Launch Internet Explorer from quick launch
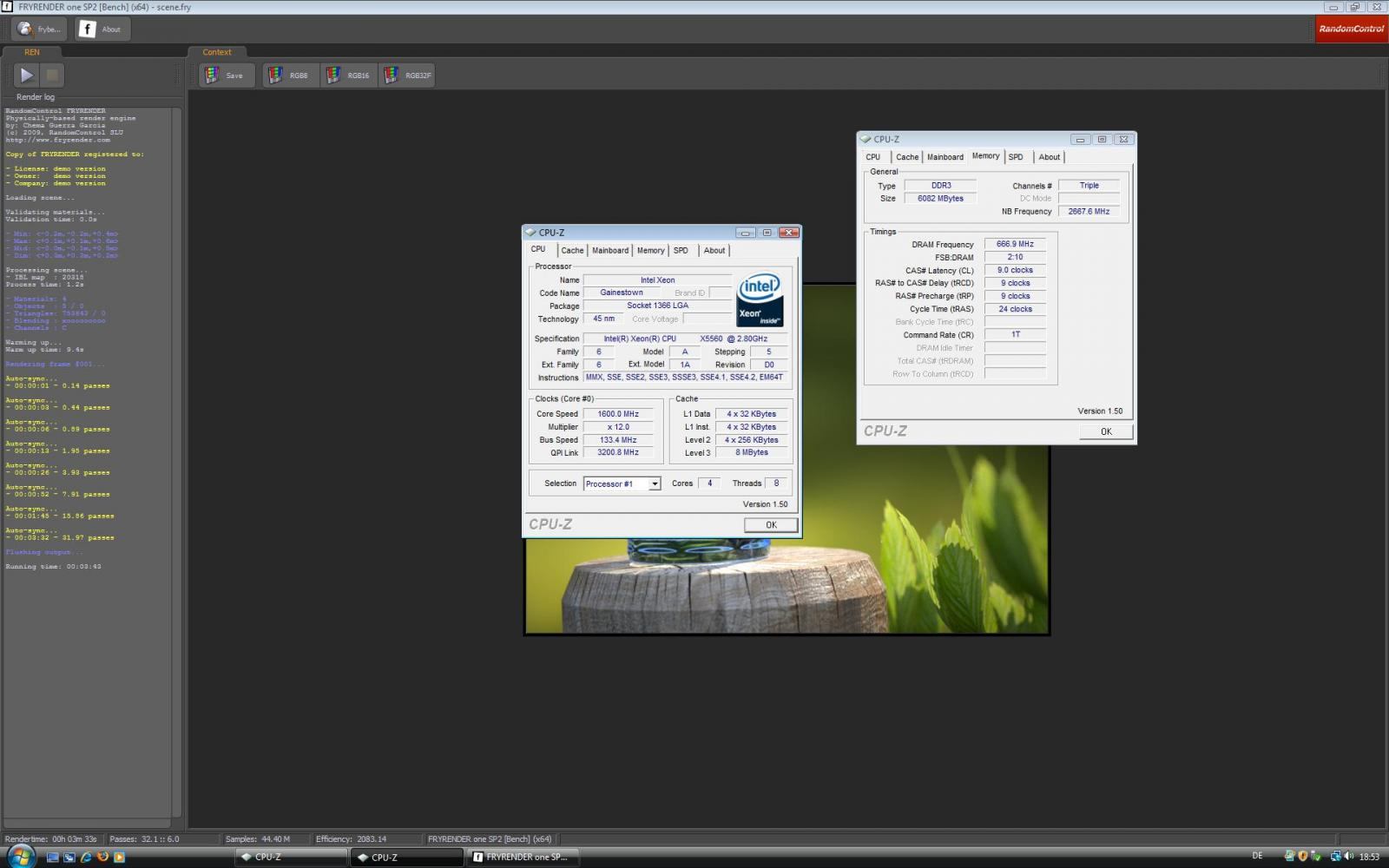 coord(86,857)
